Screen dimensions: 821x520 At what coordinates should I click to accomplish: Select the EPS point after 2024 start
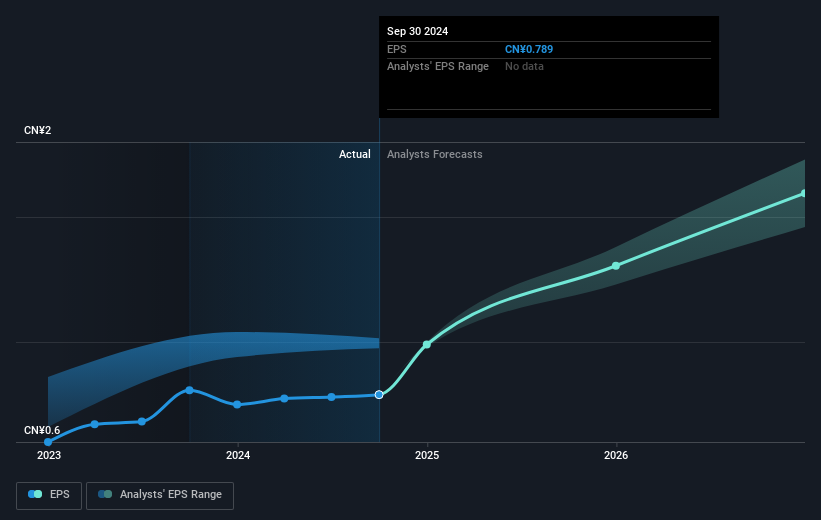coord(284,399)
